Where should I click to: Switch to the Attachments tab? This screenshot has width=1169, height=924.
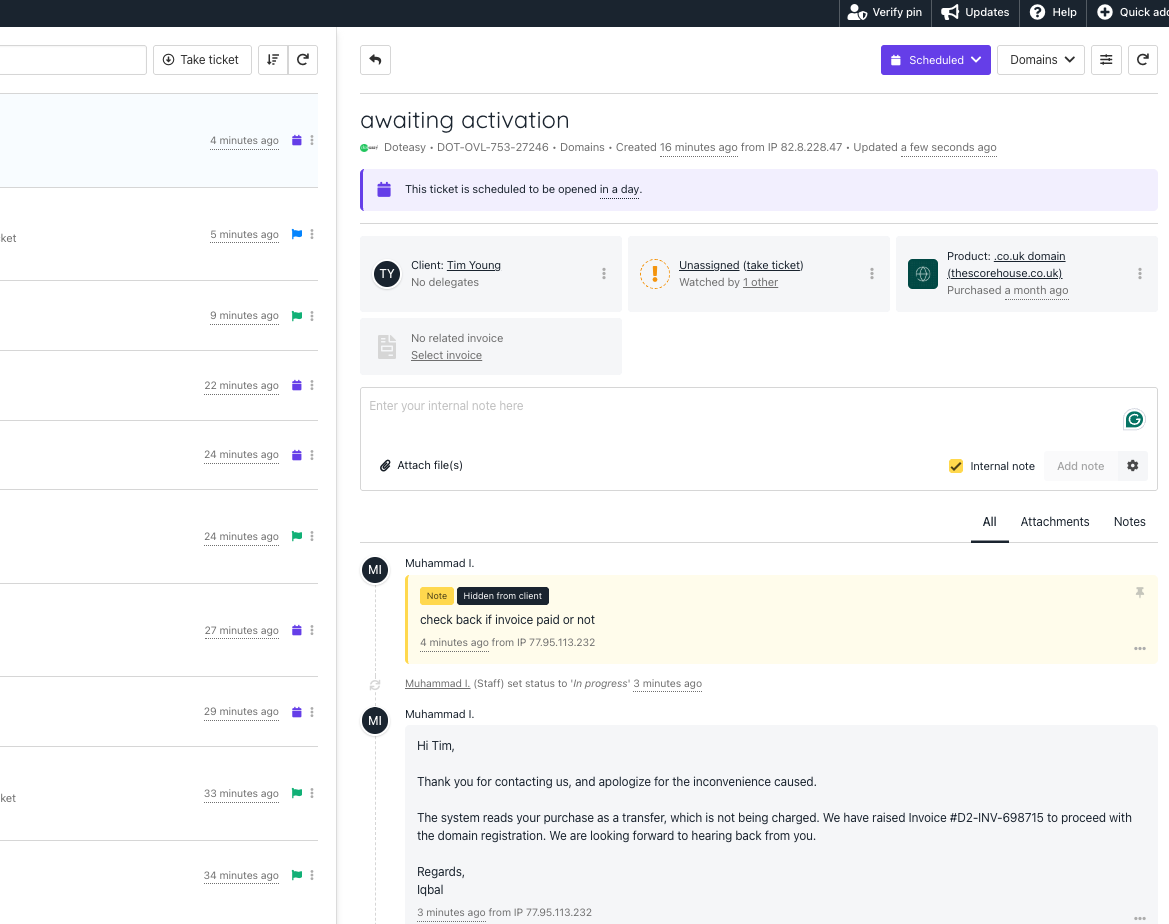tap(1054, 522)
